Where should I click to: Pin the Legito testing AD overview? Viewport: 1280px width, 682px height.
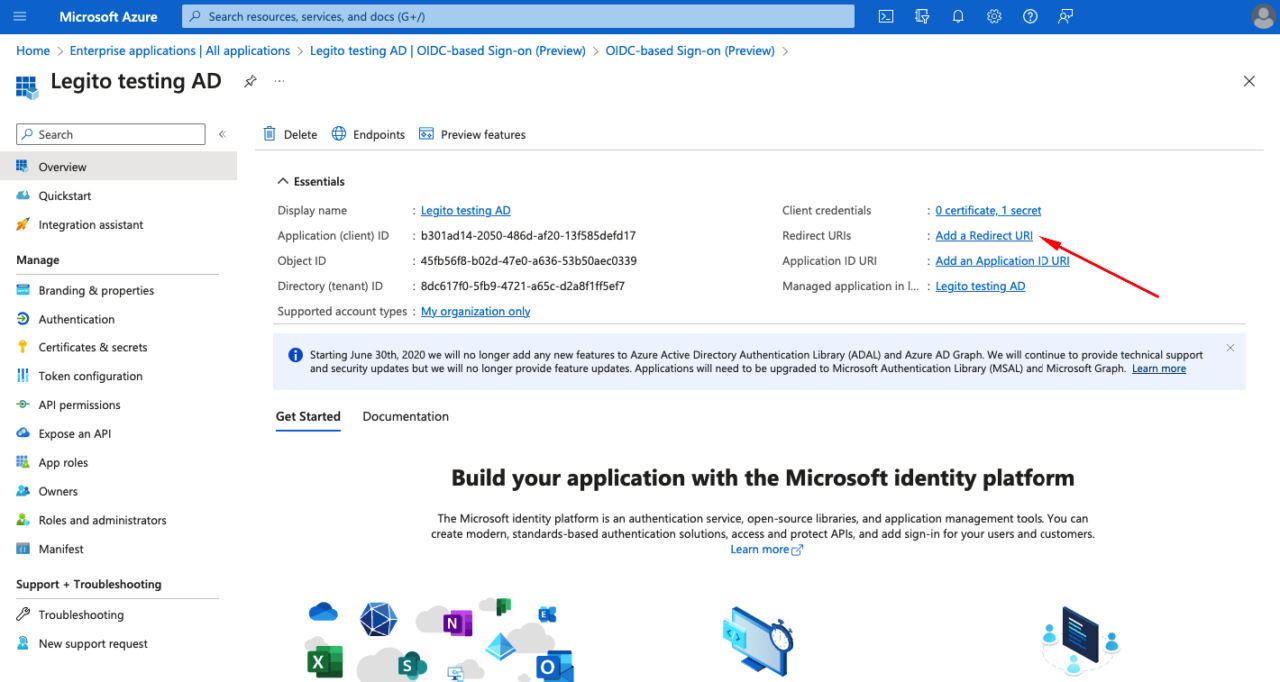(x=249, y=81)
